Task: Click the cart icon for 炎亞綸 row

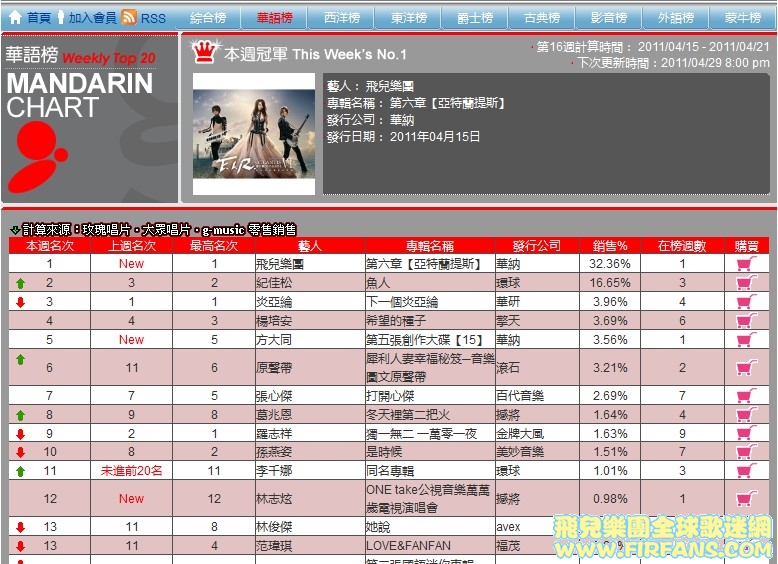Action: click(746, 301)
